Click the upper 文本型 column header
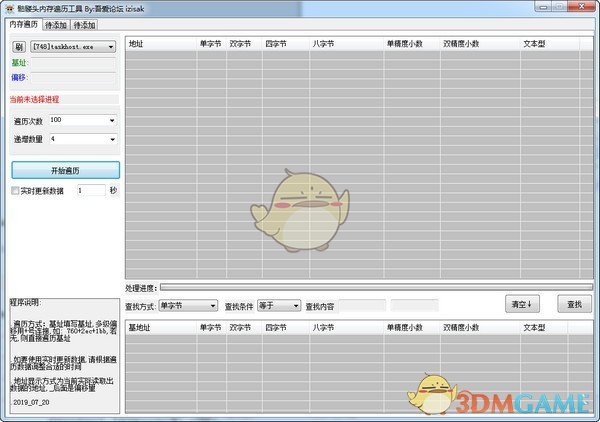600x422 pixels. [x=550, y=44]
